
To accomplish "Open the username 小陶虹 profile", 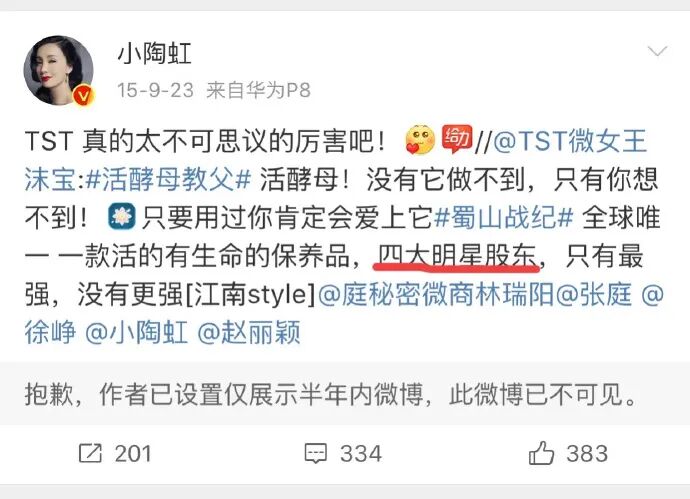I will coord(154,54).
